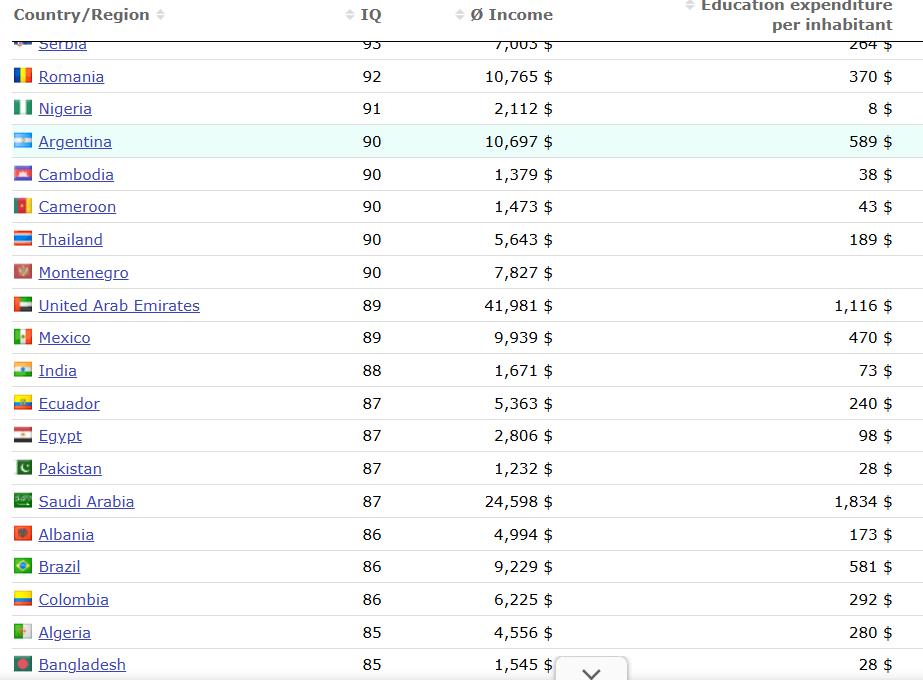This screenshot has width=923, height=680.
Task: Open the Romania country link
Action: pos(71,77)
